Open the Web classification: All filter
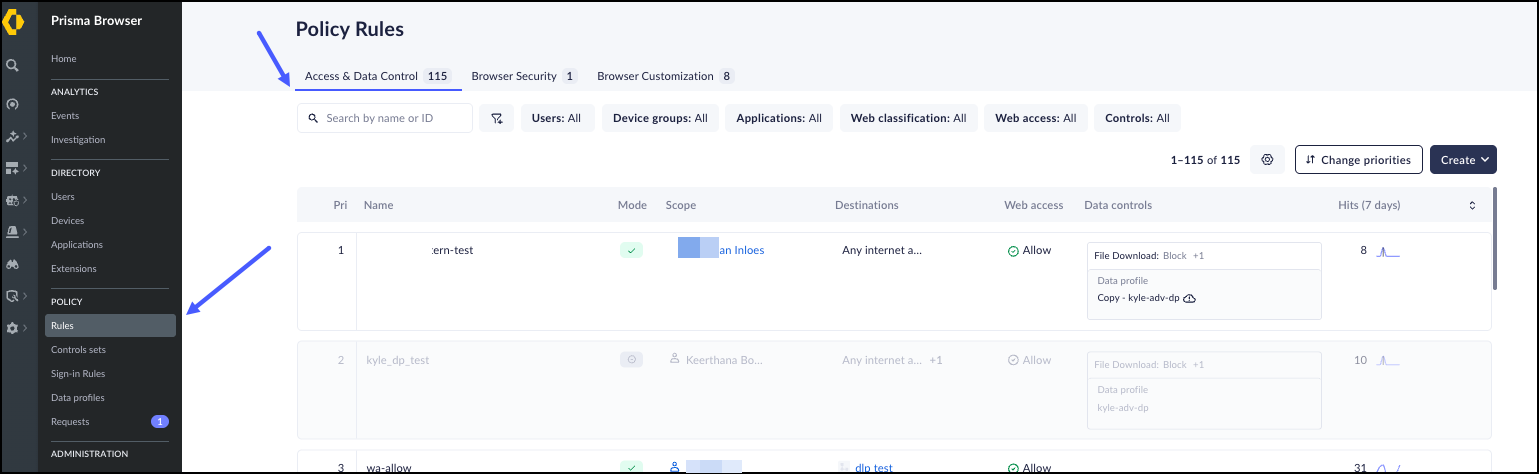This screenshot has height=474, width=1539. [908, 118]
